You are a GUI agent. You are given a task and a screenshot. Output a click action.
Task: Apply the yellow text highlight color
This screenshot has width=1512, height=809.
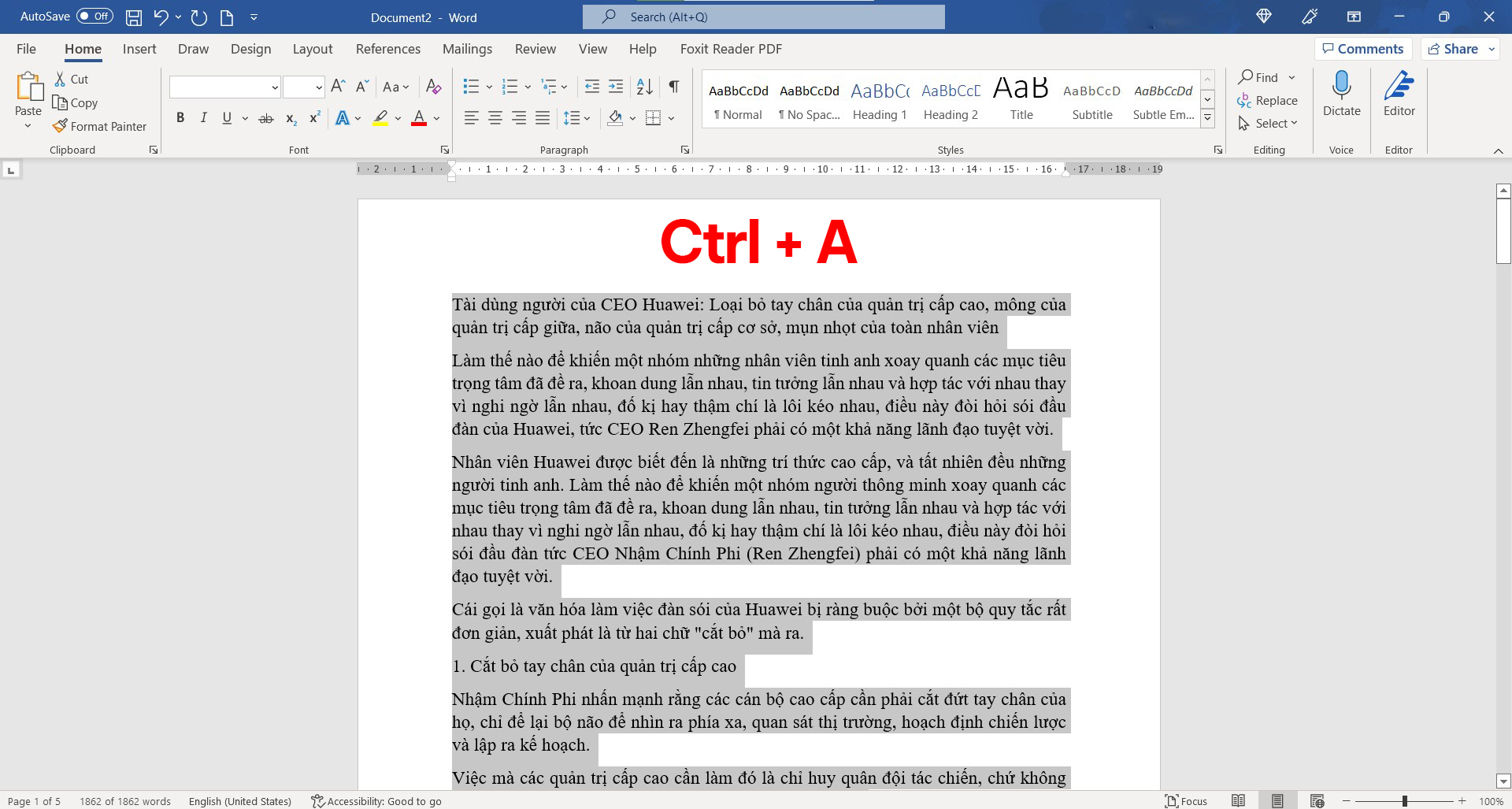(380, 118)
